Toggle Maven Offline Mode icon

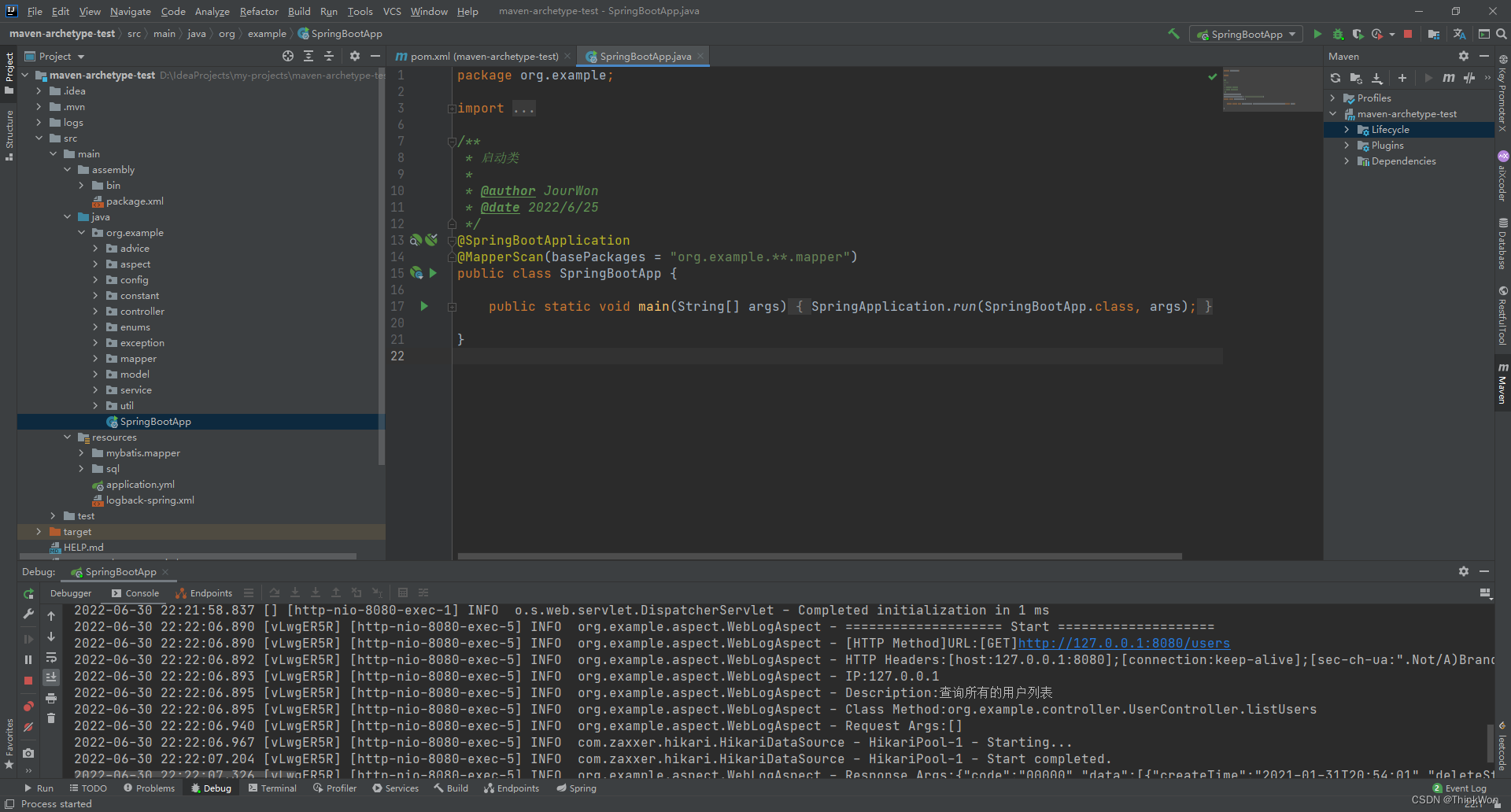(x=1469, y=78)
